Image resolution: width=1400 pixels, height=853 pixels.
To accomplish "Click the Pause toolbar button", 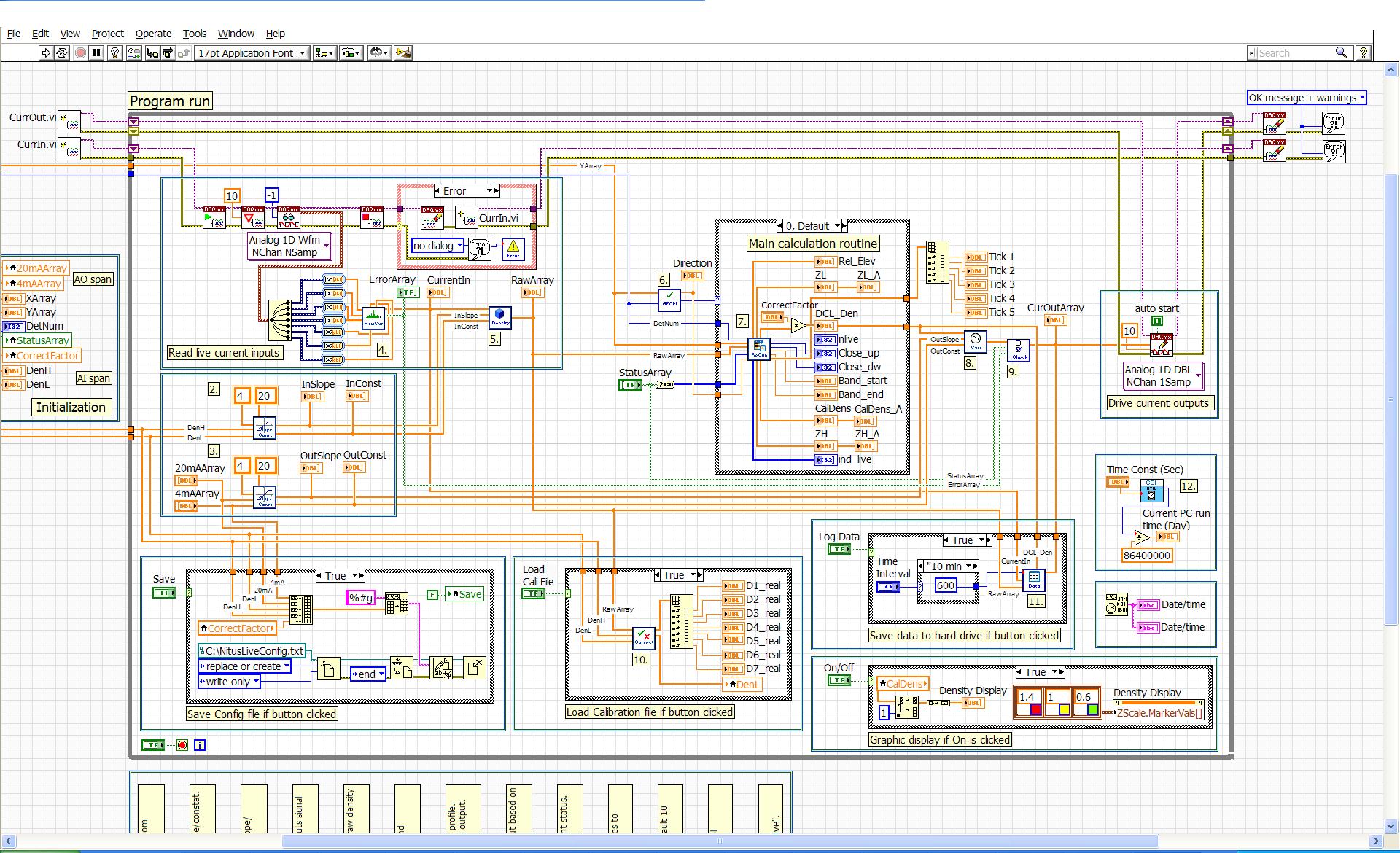I will (96, 52).
